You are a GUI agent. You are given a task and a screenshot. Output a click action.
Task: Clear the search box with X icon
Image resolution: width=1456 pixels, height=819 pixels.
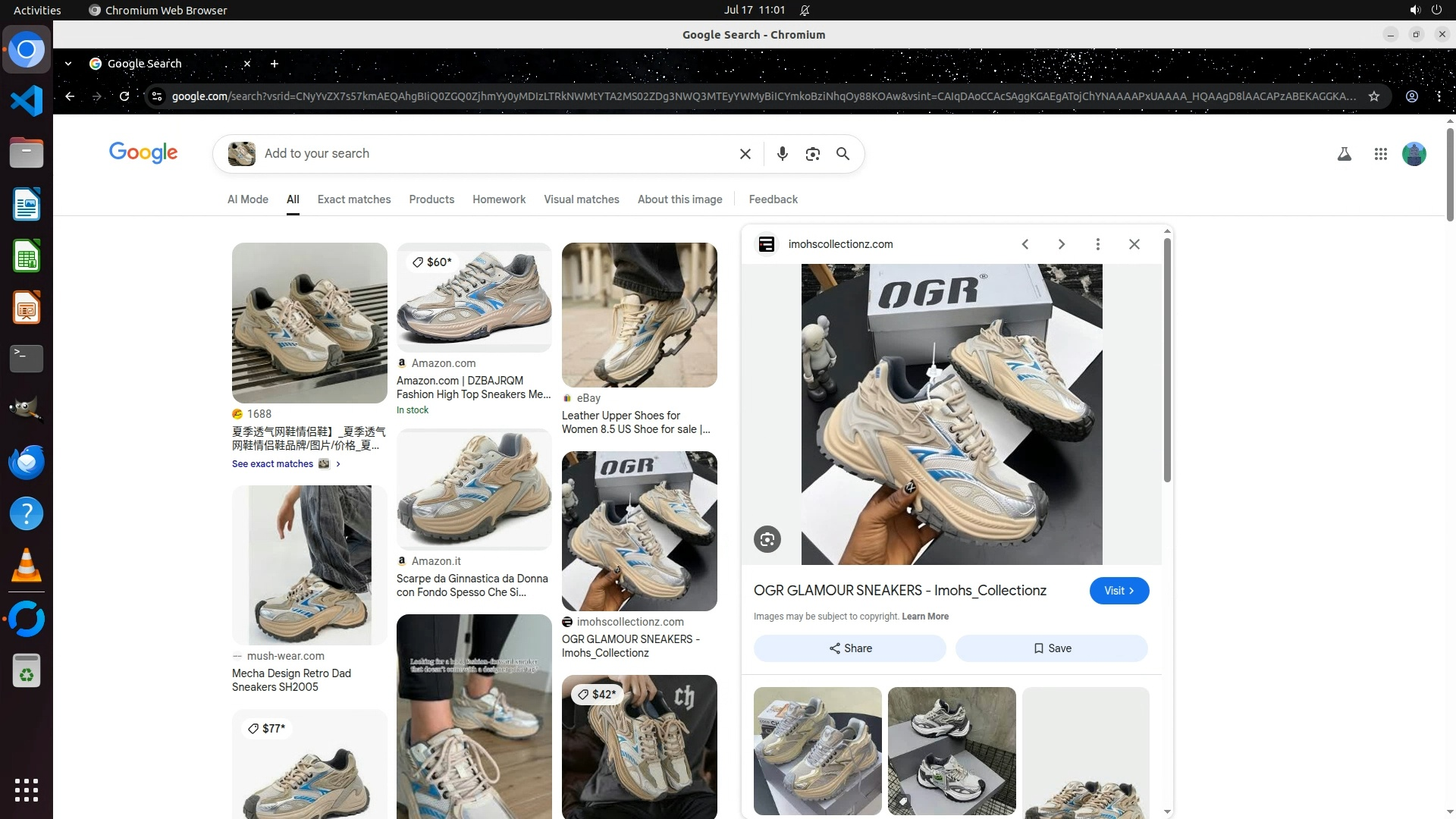[x=745, y=154]
